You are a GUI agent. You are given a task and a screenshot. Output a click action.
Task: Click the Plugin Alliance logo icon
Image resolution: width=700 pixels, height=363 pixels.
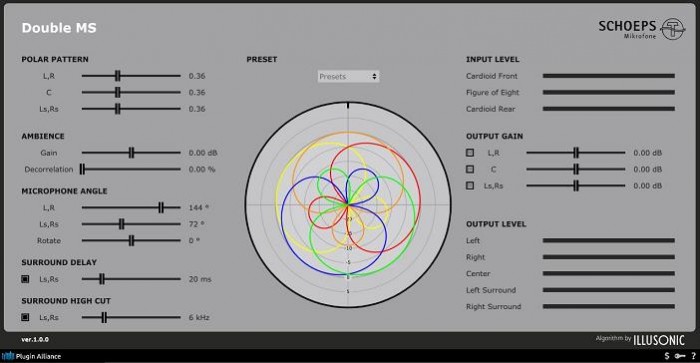coord(8,356)
